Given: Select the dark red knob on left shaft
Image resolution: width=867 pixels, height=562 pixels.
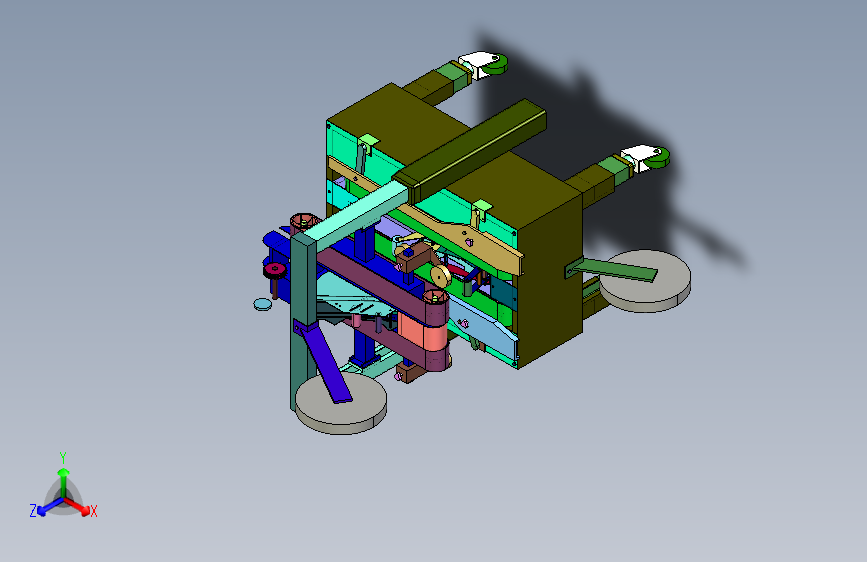Looking at the screenshot, I should 274,270.
